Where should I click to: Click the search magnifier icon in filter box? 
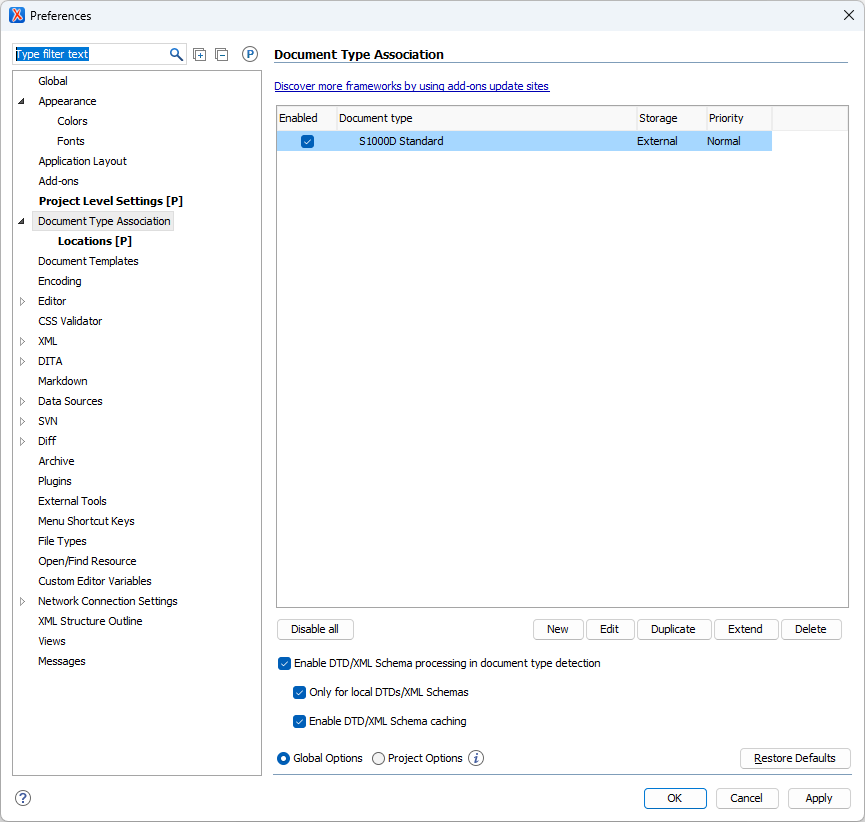(176, 54)
